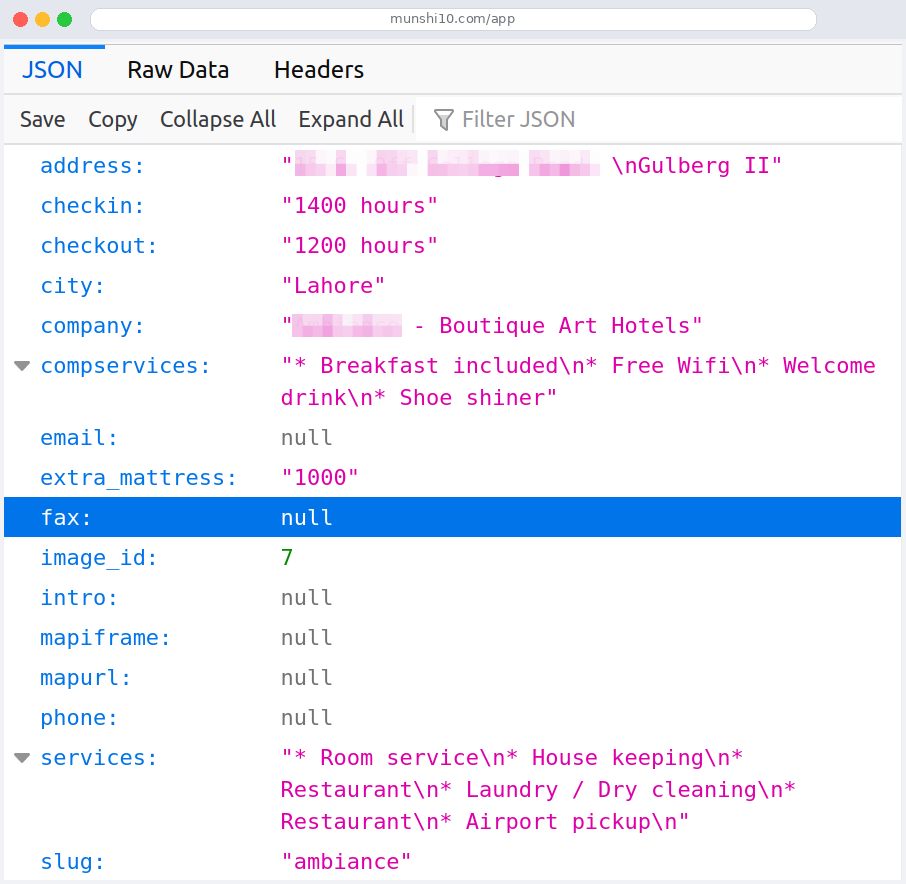This screenshot has height=884, width=906.
Task: Click the "Room service" services value
Action: tap(538, 789)
